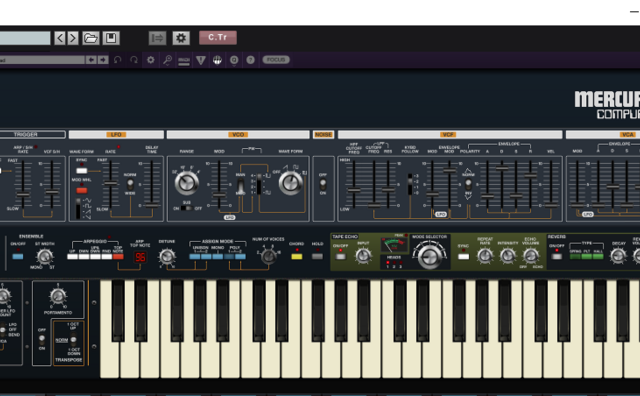Click the redo arrow in the purple toolbar

pos(134,60)
